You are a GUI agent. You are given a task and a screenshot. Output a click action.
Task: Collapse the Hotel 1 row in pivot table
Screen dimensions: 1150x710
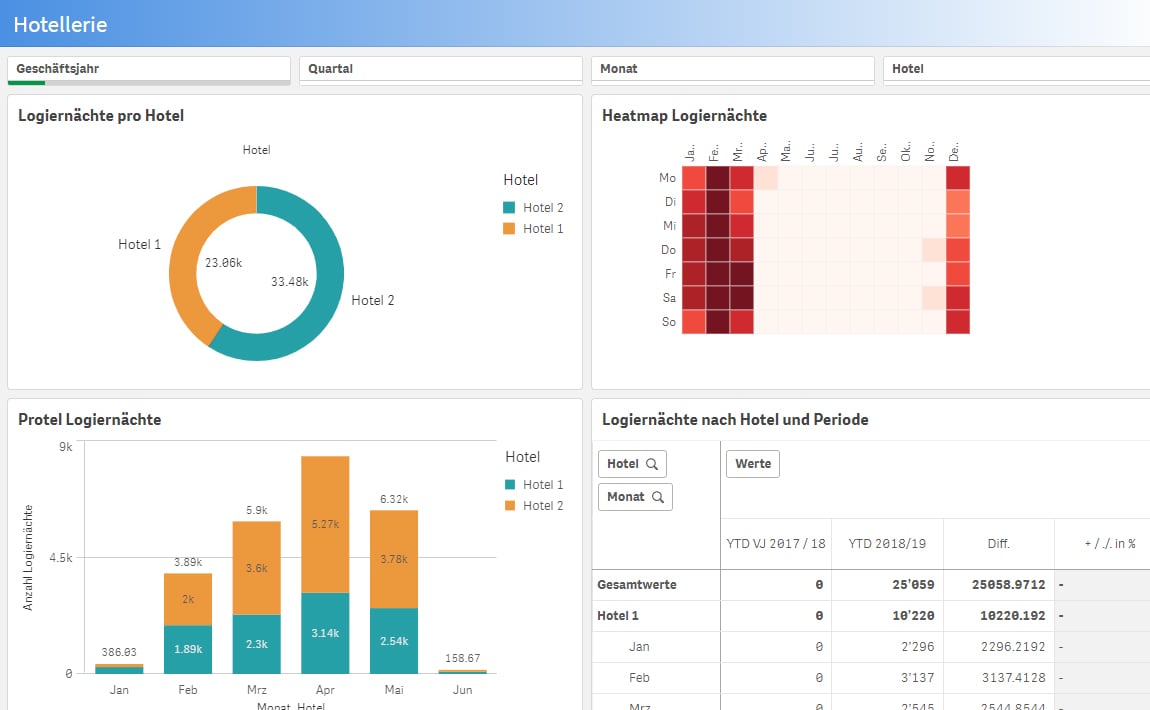[618, 616]
